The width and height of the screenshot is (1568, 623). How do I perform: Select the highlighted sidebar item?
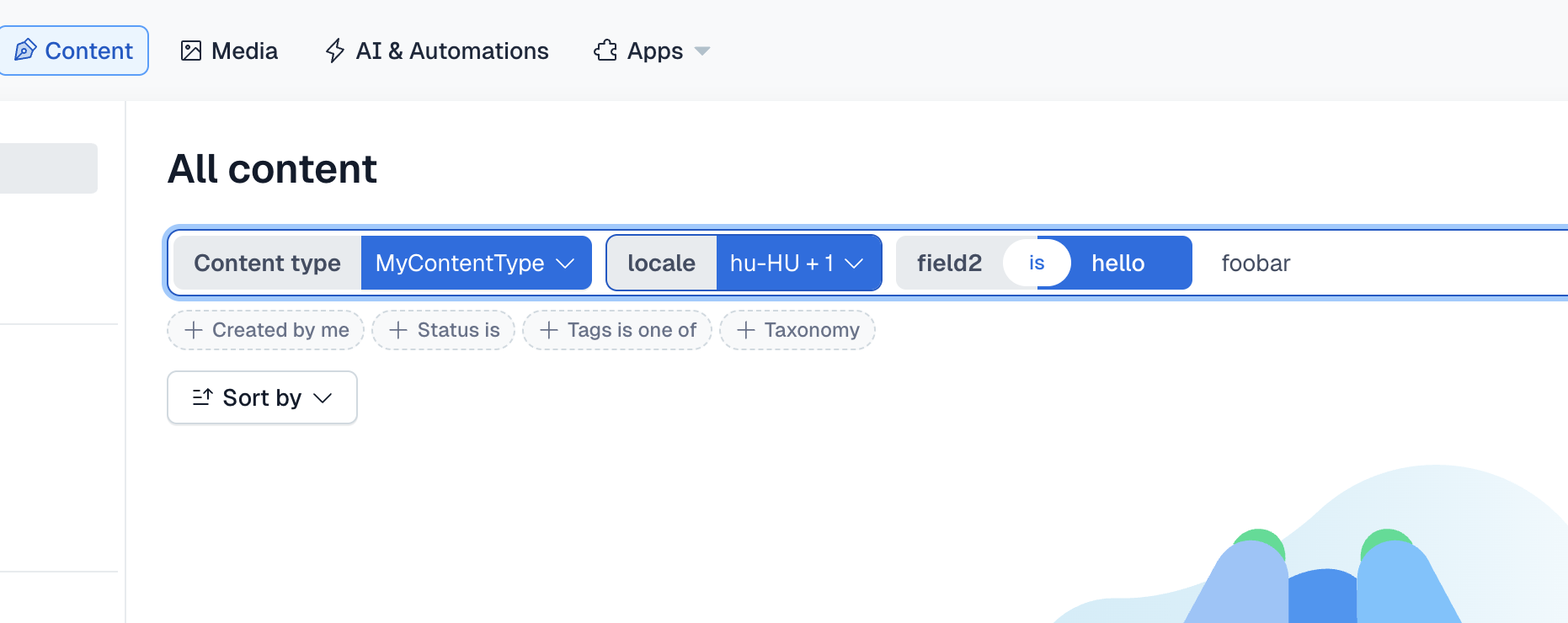(49, 168)
